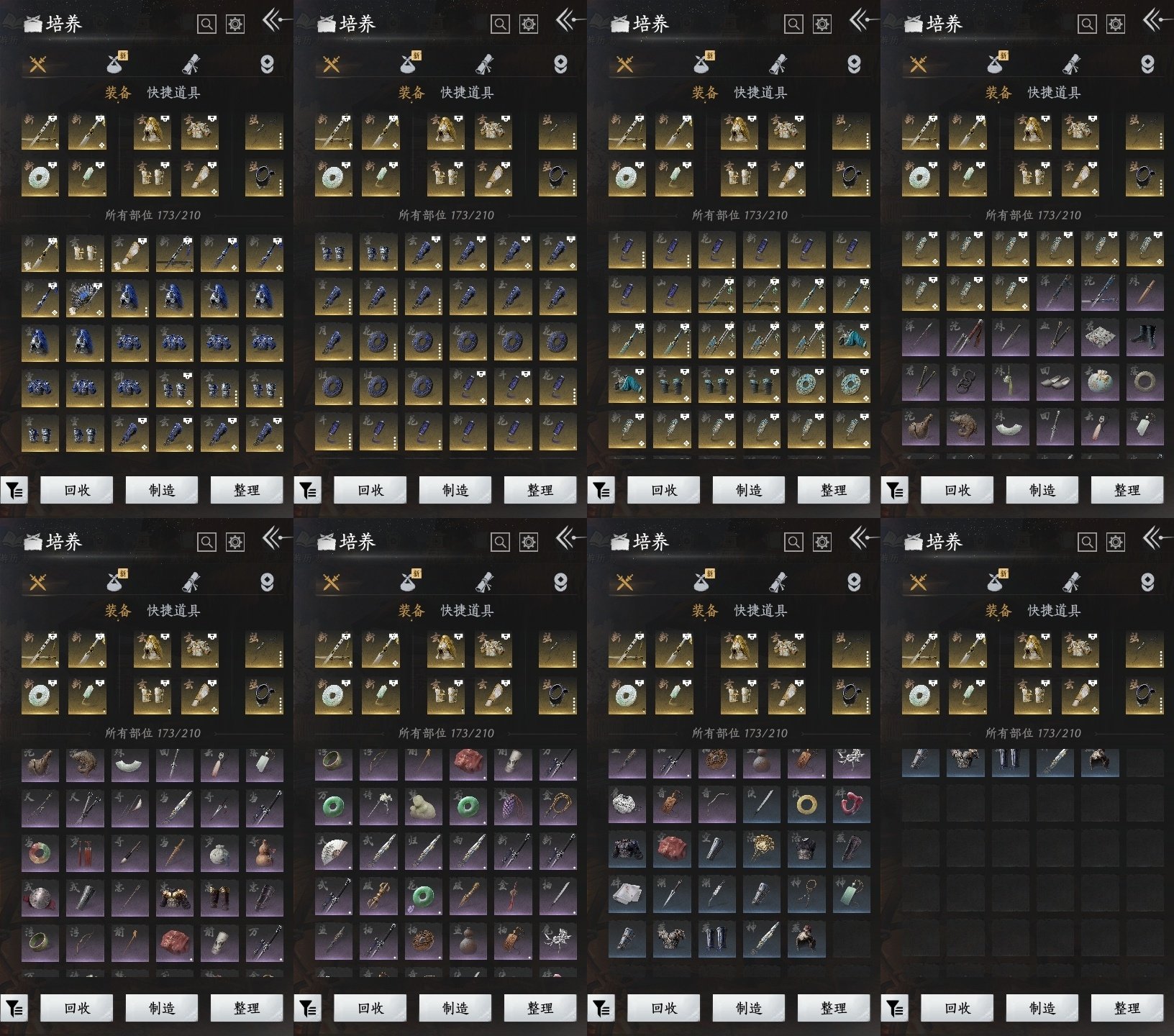Click 回收 button in the top-left panel

[77, 490]
